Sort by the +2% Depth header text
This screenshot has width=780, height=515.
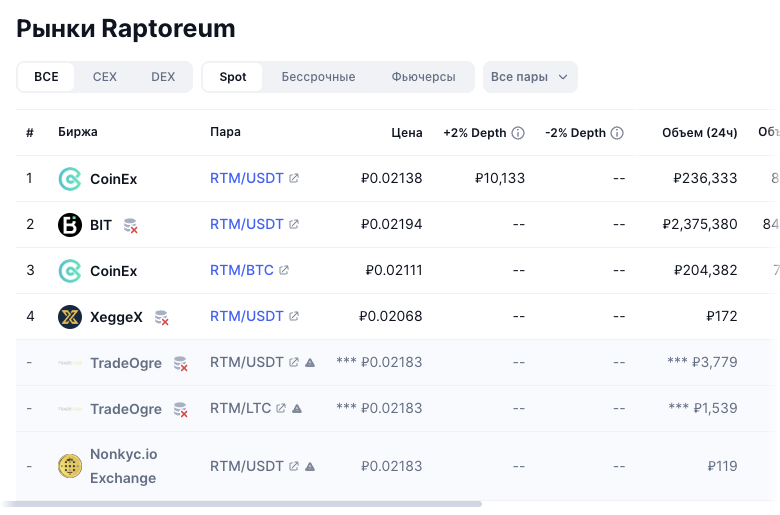click(475, 133)
